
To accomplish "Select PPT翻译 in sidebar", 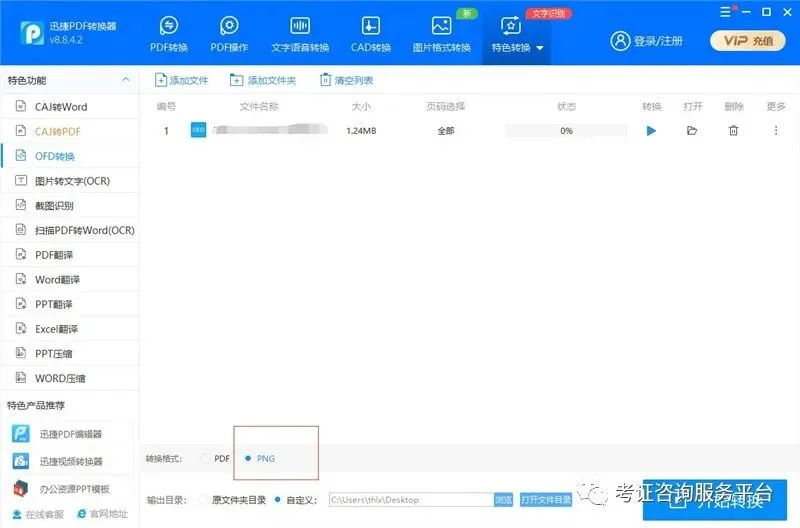I will 70,304.
